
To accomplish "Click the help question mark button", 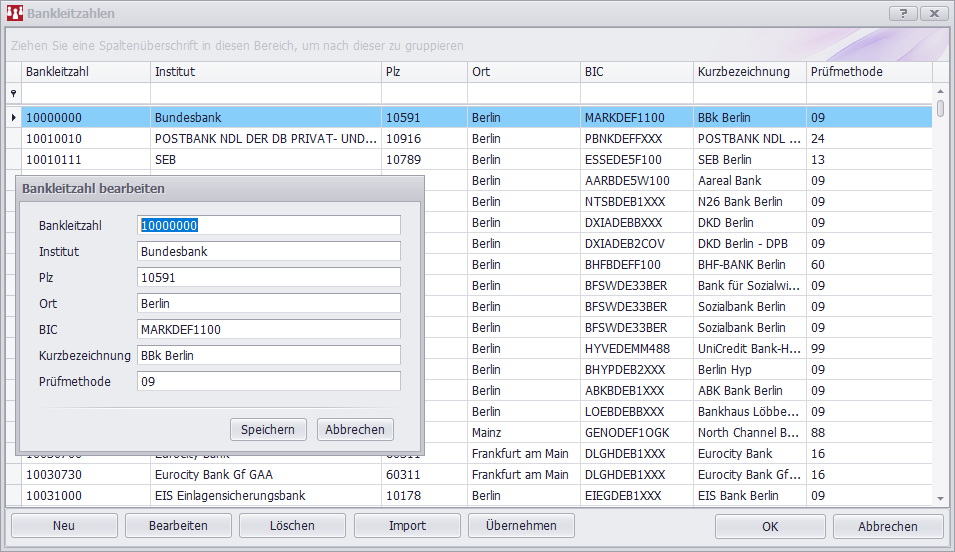I will 903,13.
